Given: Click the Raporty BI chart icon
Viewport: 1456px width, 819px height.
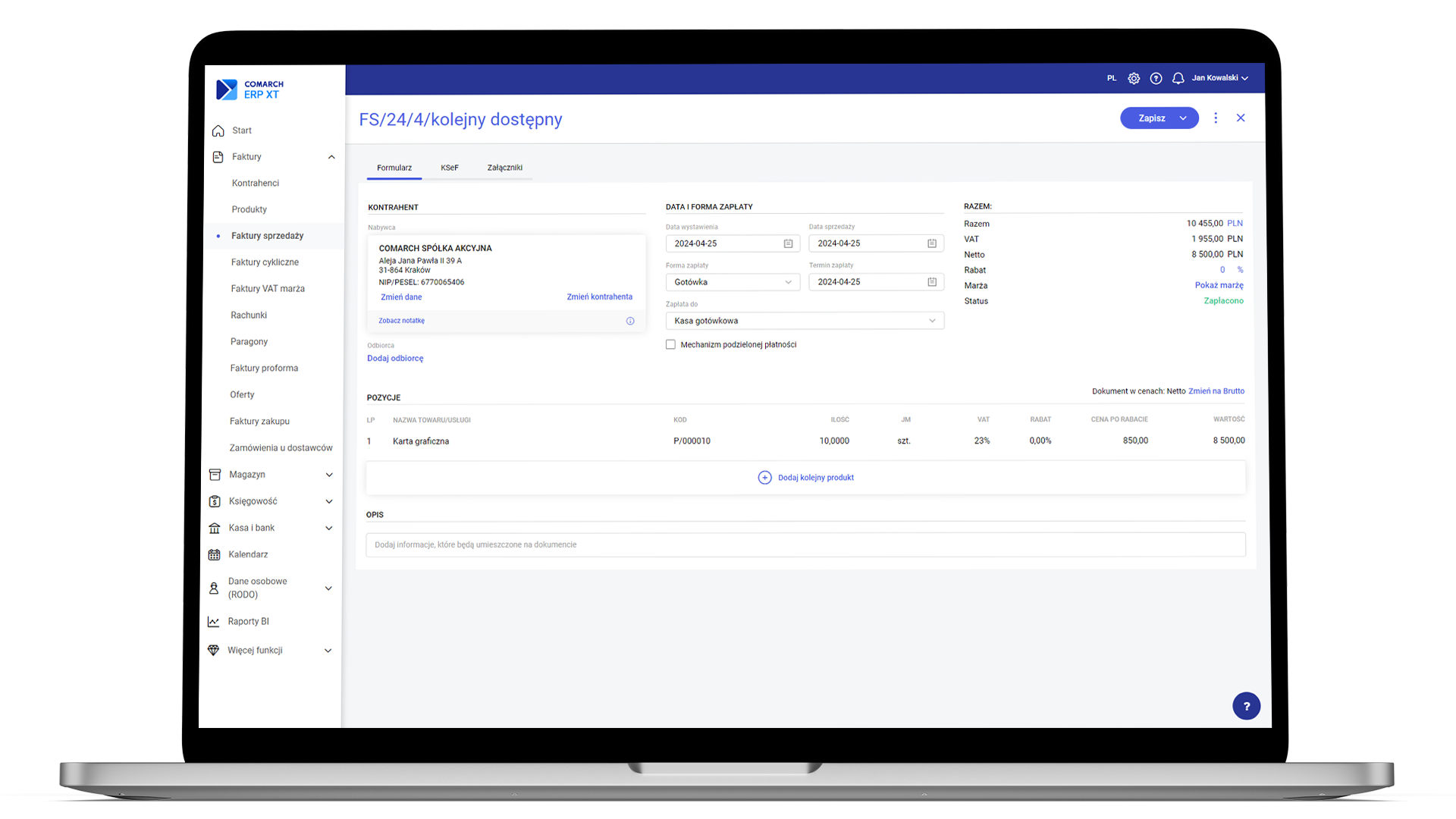Looking at the screenshot, I should 213,621.
